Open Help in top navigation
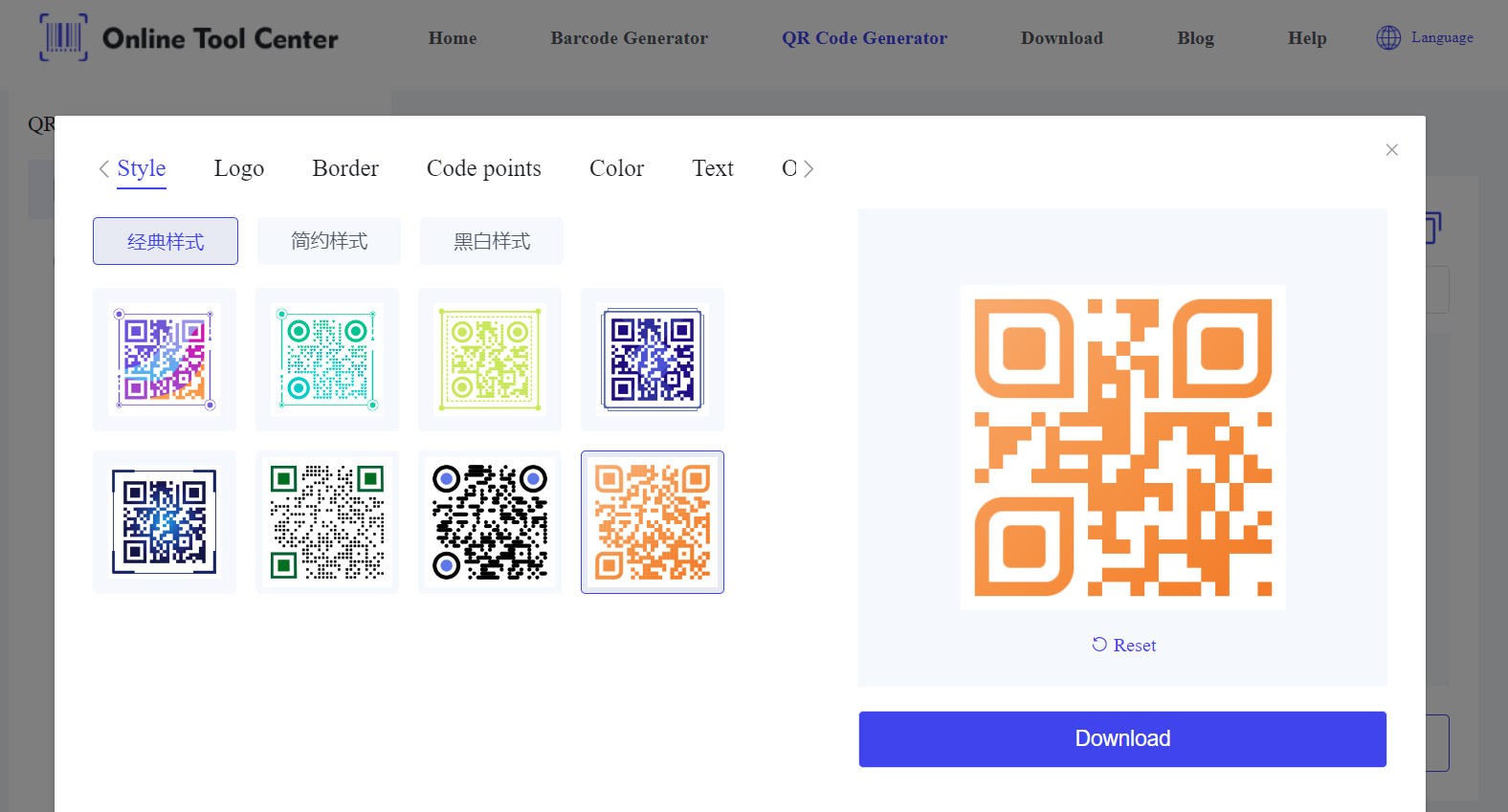Image resolution: width=1508 pixels, height=812 pixels. 1307,38
